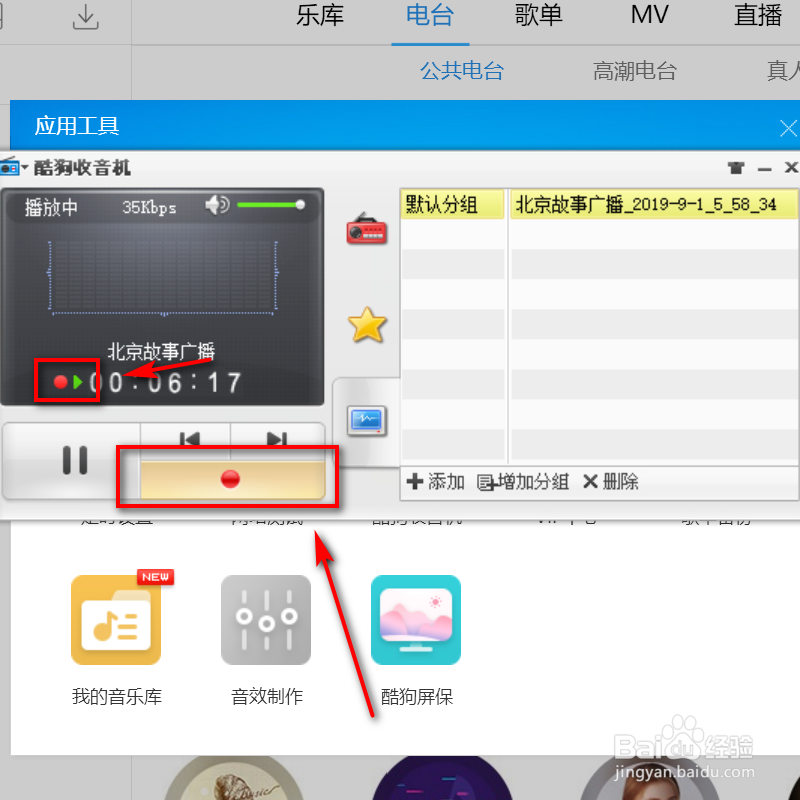
Task: Open favorites with the yellow star icon
Action: tap(367, 324)
